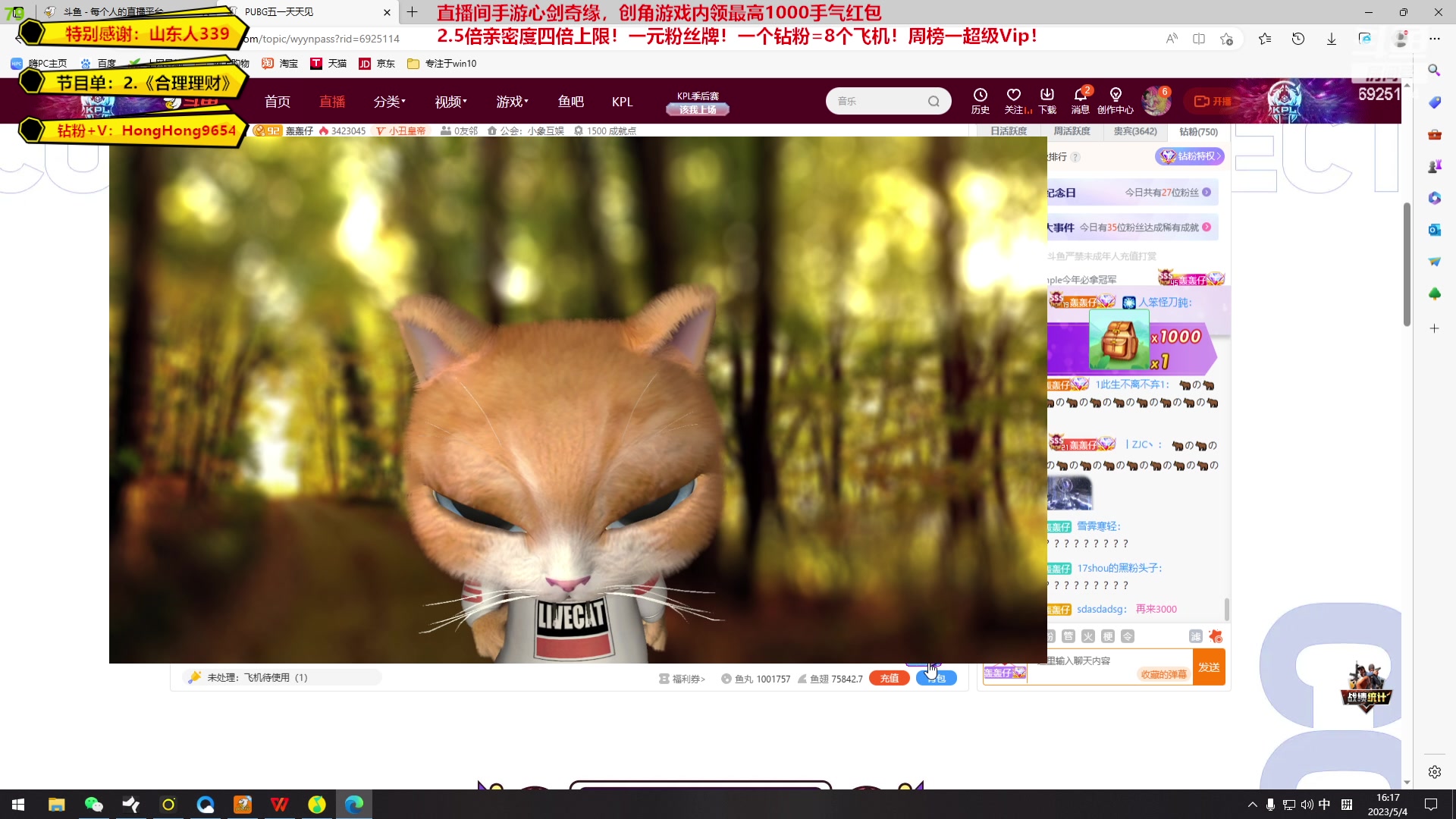Open WeChat from the taskbar
This screenshot has height=819, width=1456.
coord(93,805)
